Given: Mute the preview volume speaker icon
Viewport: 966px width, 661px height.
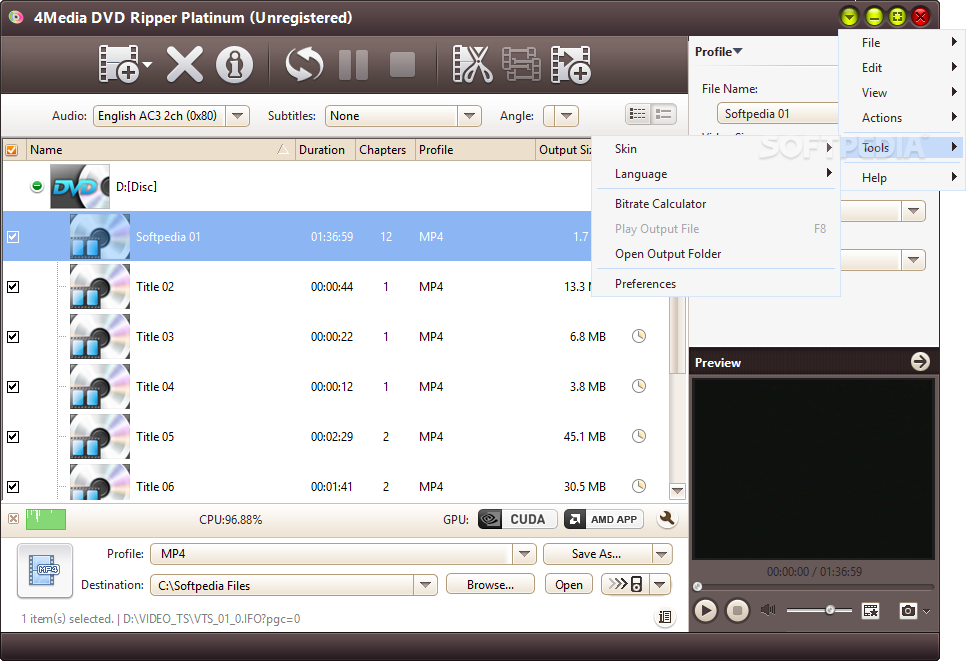Looking at the screenshot, I should [768, 610].
